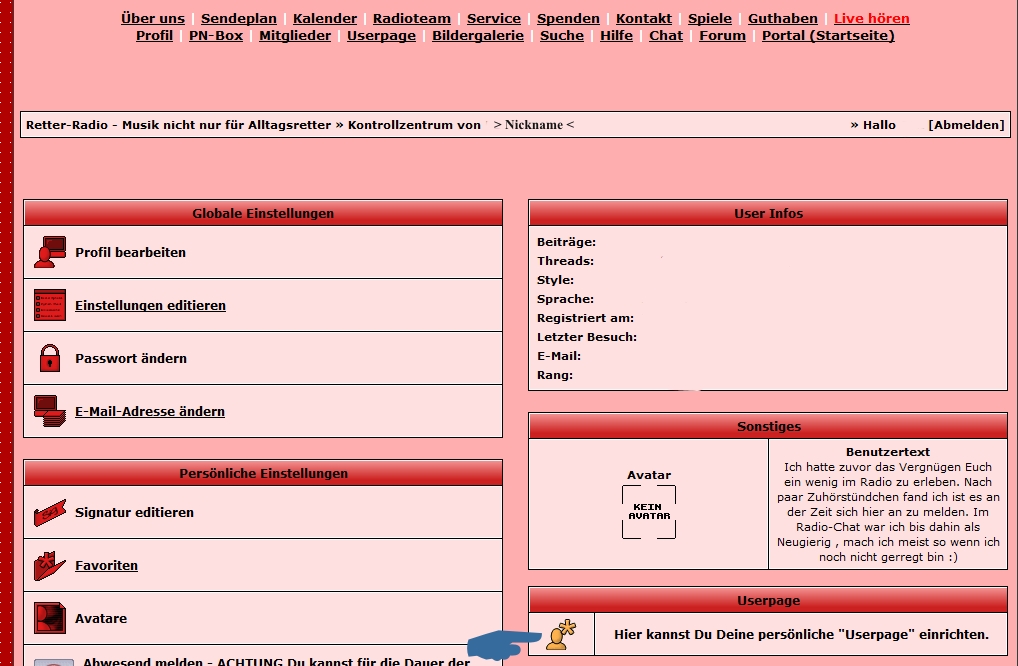Open the Guthaben navigation link
Screen dimensions: 1018x666
click(x=782, y=18)
